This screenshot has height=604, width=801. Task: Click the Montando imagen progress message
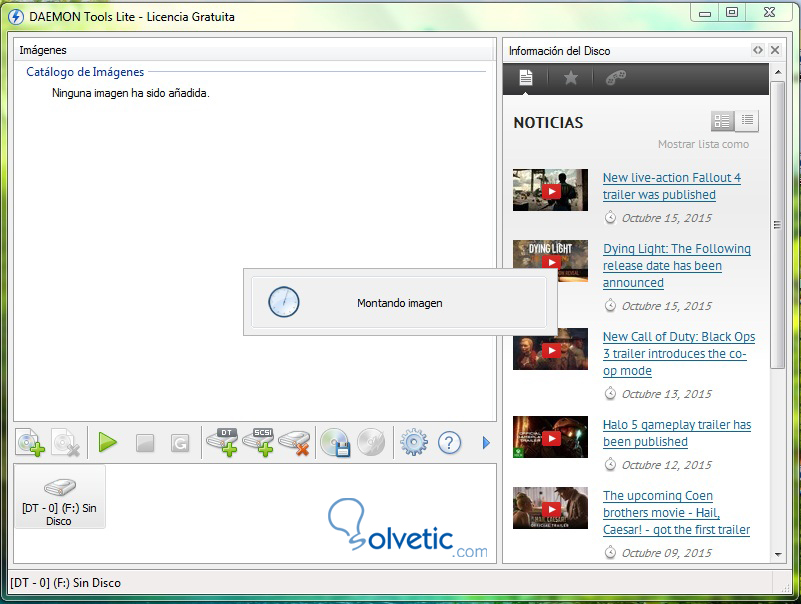click(399, 303)
